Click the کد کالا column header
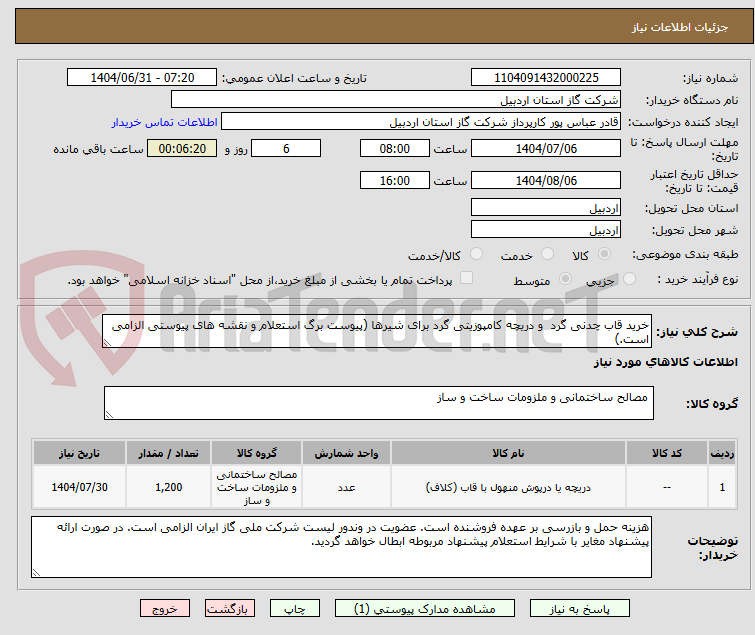This screenshot has height=635, width=755. point(667,453)
